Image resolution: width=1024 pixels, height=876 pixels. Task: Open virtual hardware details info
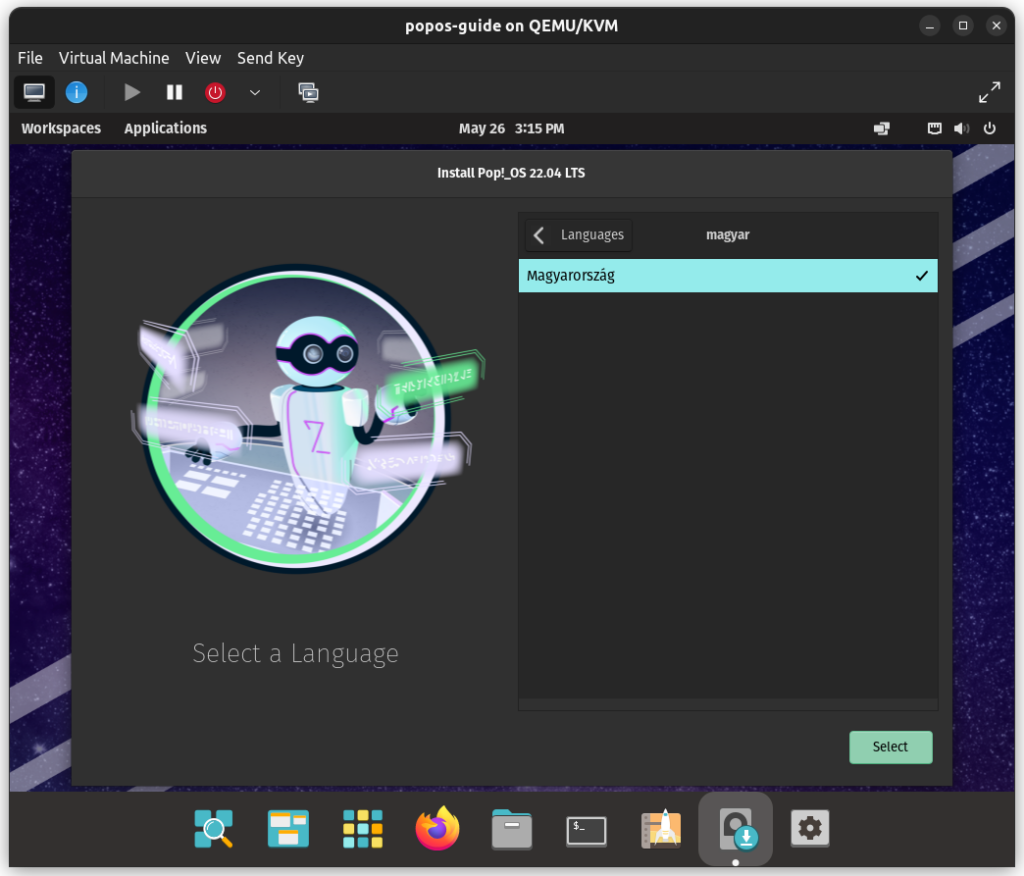[x=76, y=92]
